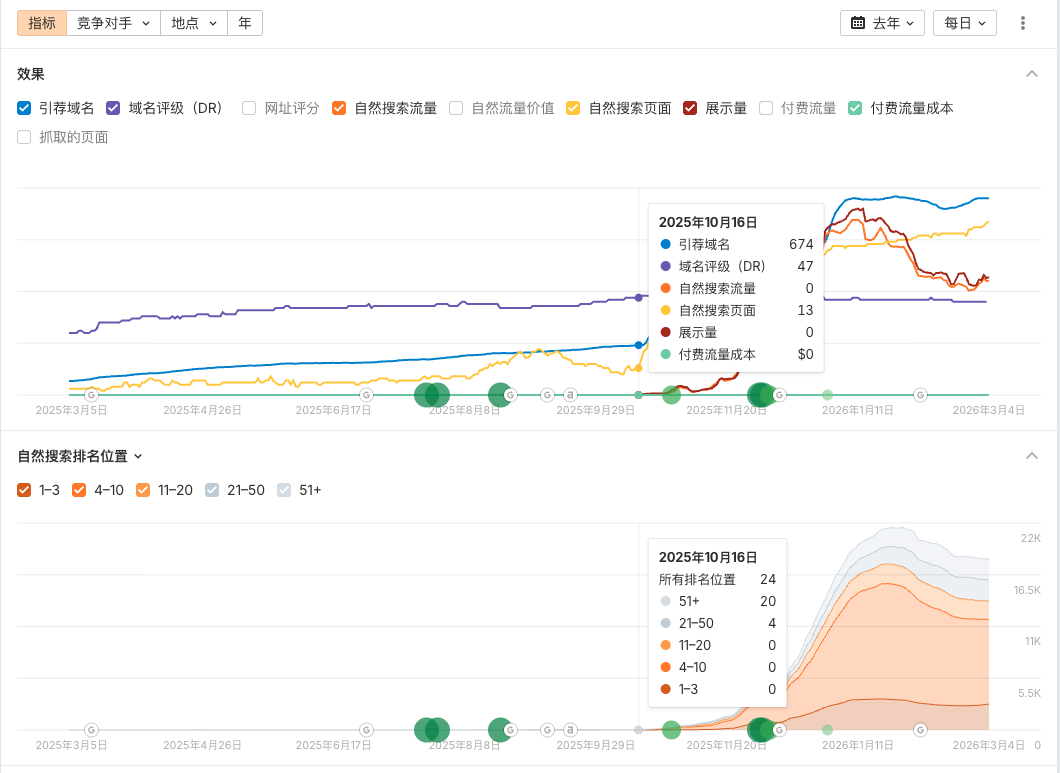Click 674 value in 效果 tooltip
This screenshot has width=1060, height=773.
pos(801,244)
